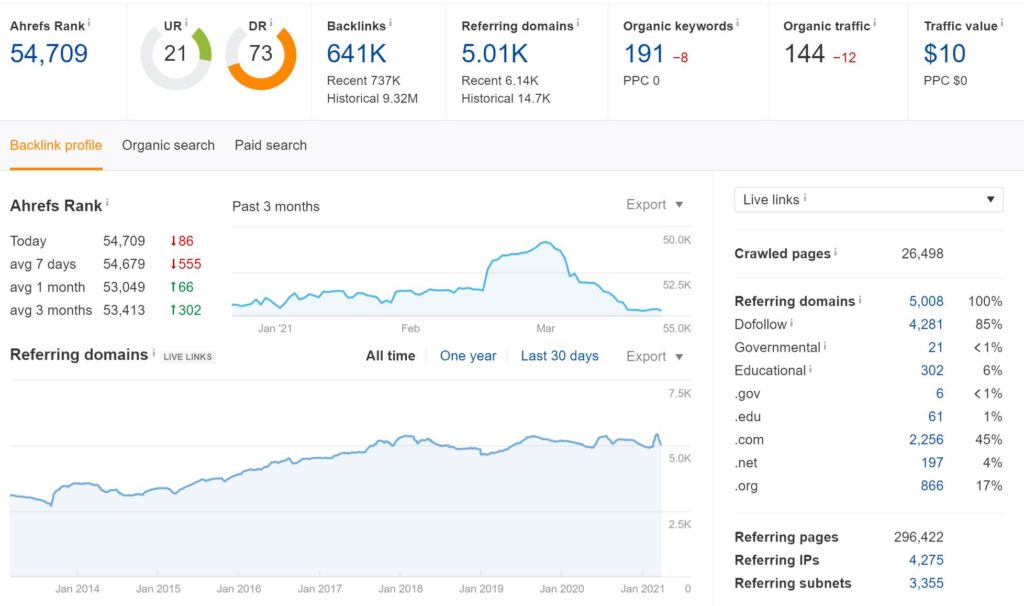Click the Past 3 months label
1024x606 pixels.
[x=276, y=206]
